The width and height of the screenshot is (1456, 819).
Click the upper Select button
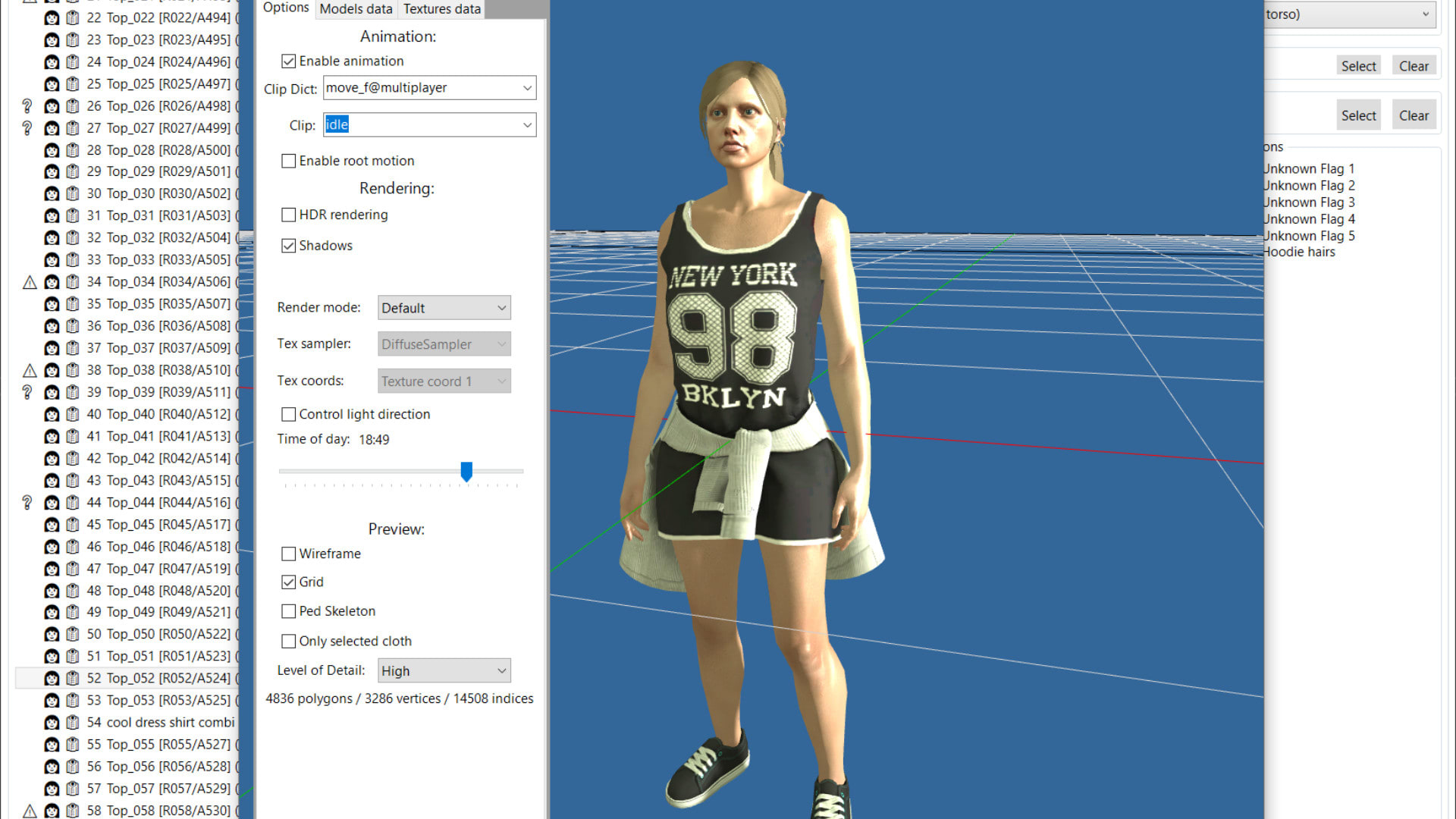pos(1357,66)
